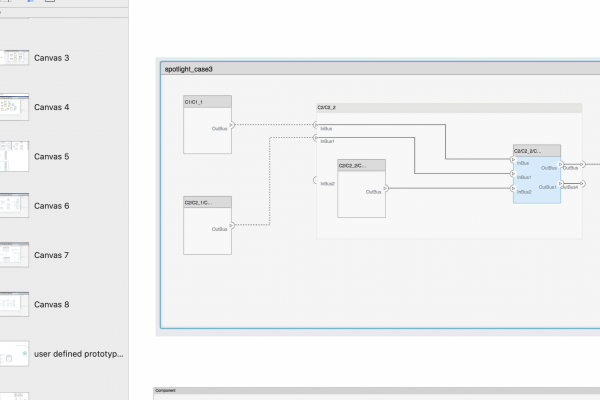Click the C2/C2_2 container header

coord(448,107)
